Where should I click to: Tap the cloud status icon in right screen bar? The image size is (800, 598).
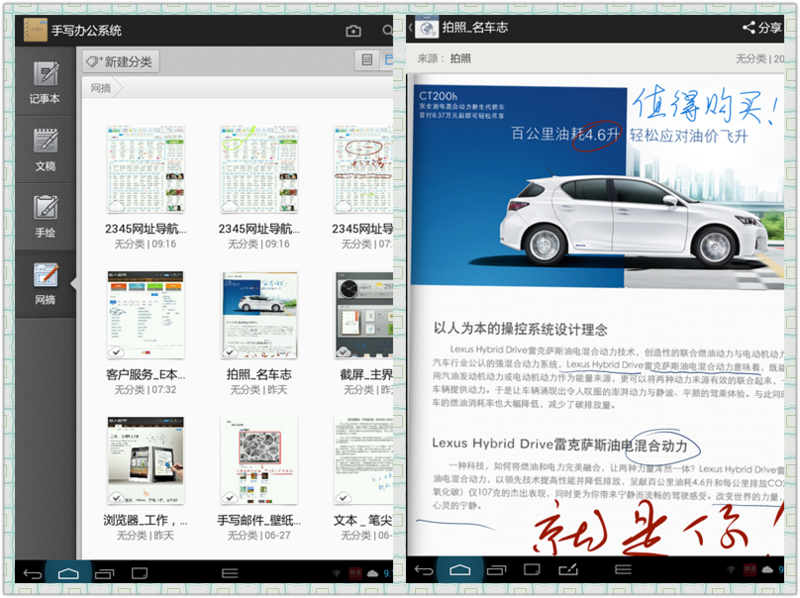(x=767, y=570)
